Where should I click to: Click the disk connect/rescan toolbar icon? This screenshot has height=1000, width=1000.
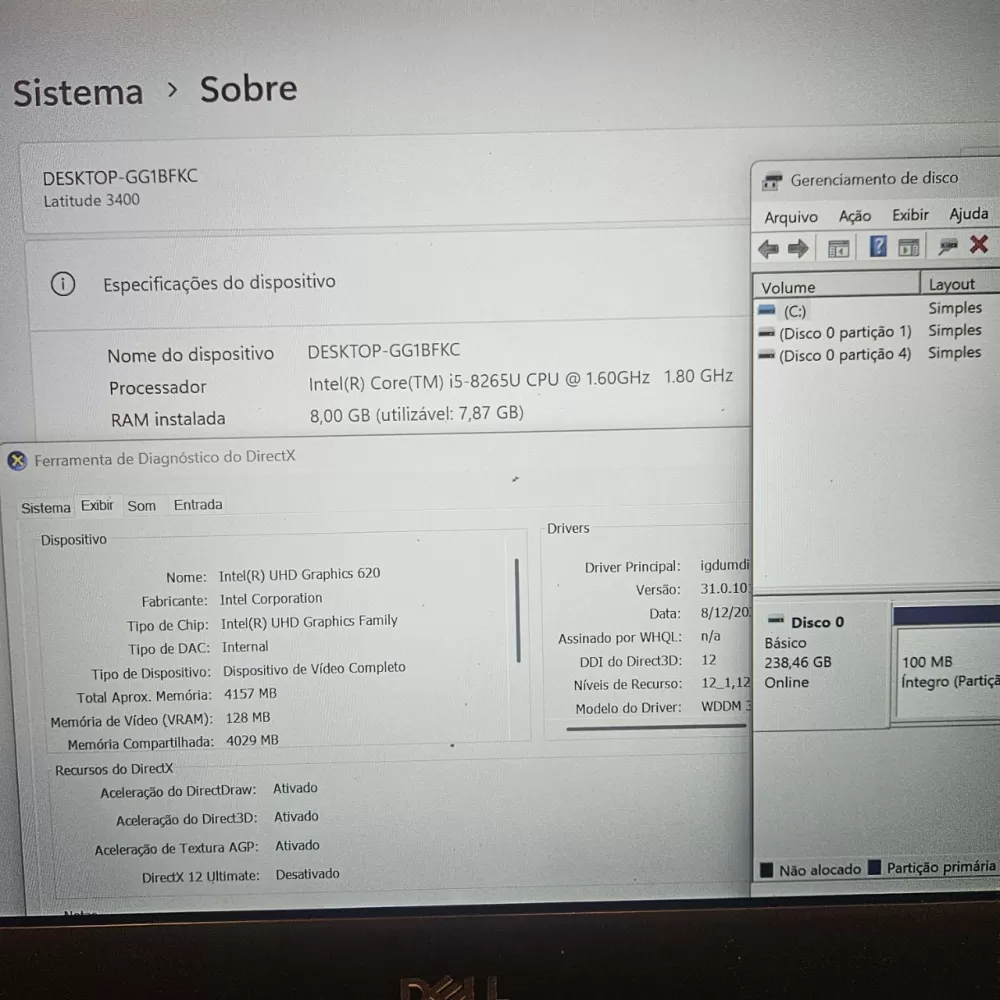(948, 246)
